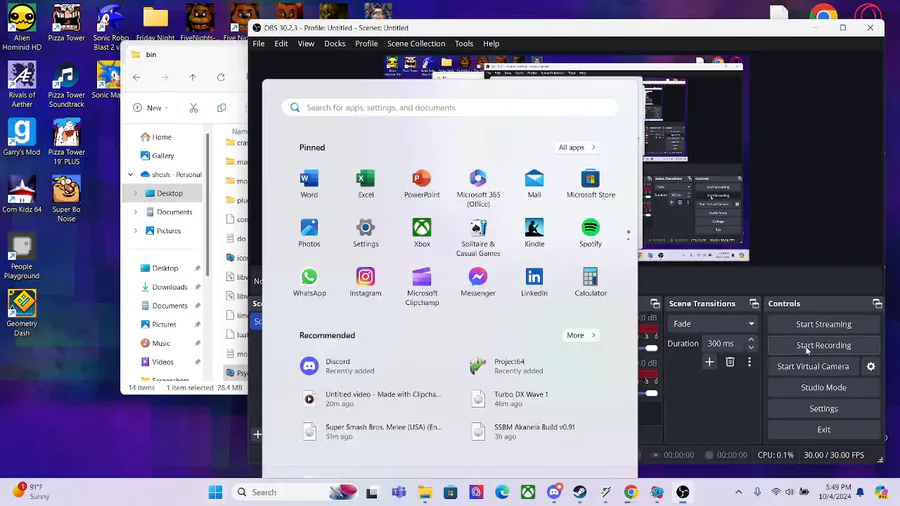Viewport: 900px width, 506px height.
Task: Open Messenger pinned app
Action: click(x=478, y=282)
